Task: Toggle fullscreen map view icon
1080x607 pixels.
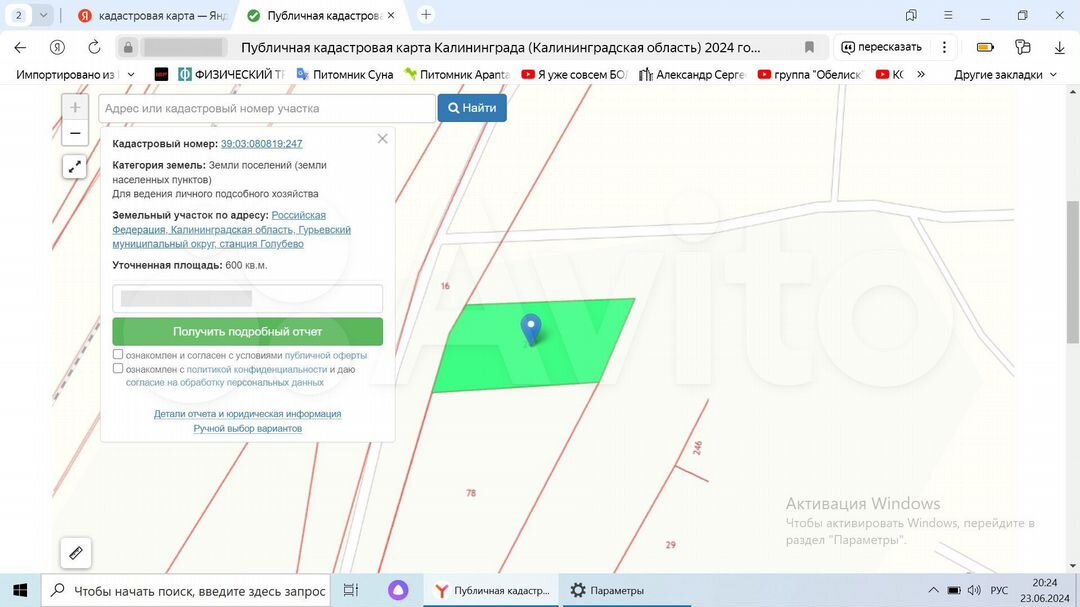Action: click(x=75, y=167)
